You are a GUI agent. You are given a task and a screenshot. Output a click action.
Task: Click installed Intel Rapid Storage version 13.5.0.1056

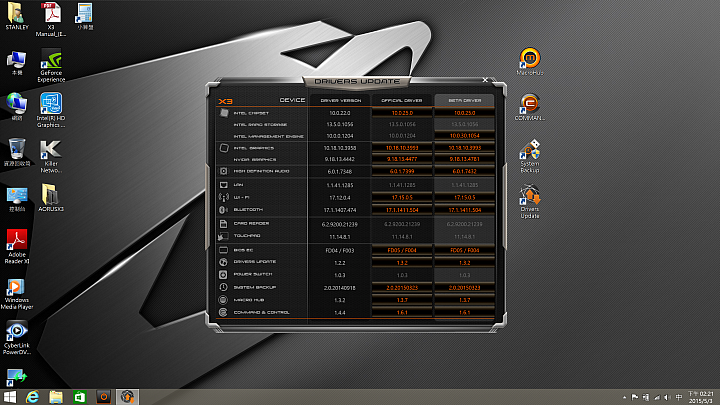pos(340,124)
